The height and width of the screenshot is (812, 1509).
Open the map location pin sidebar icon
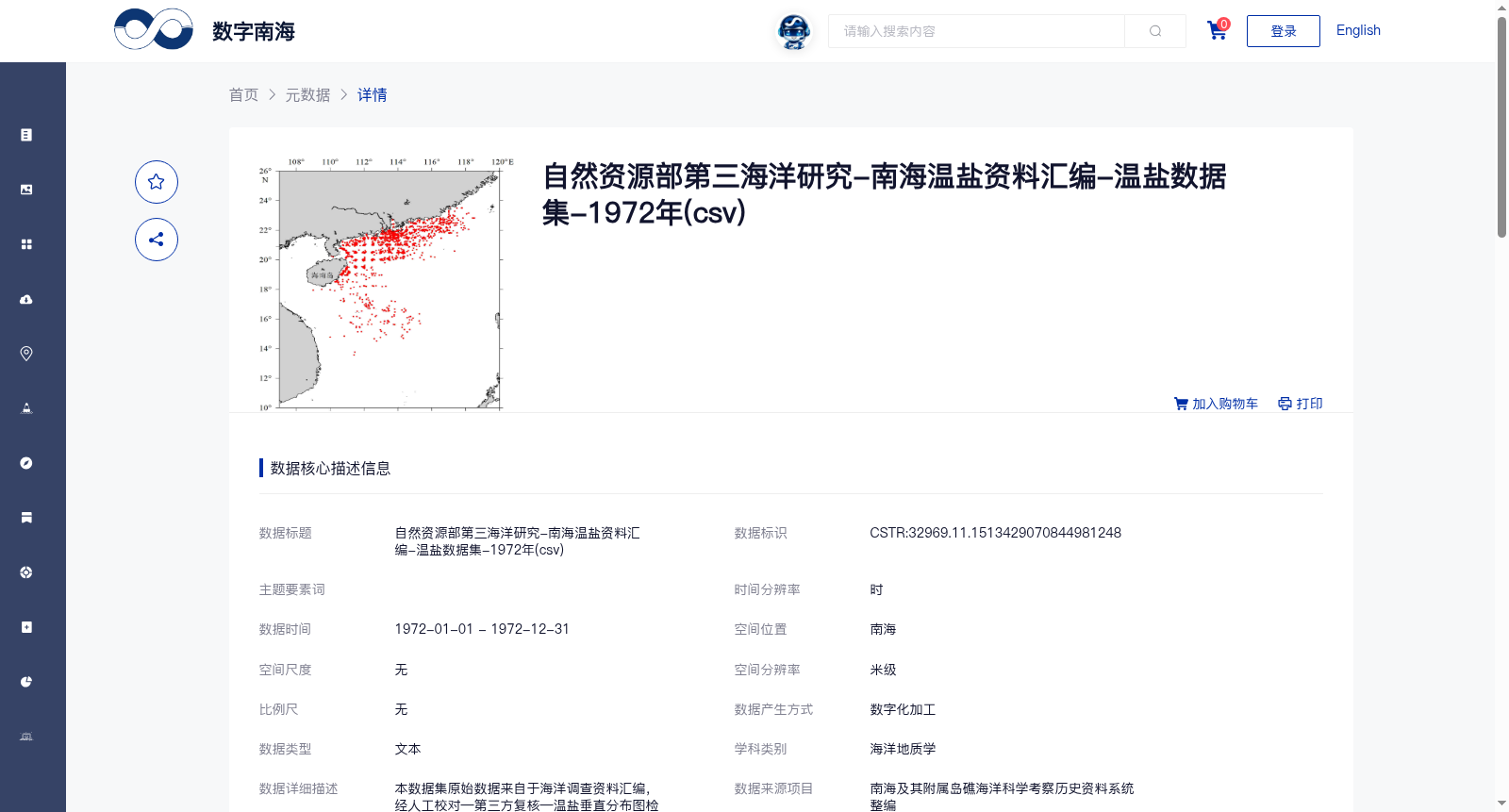tap(26, 354)
